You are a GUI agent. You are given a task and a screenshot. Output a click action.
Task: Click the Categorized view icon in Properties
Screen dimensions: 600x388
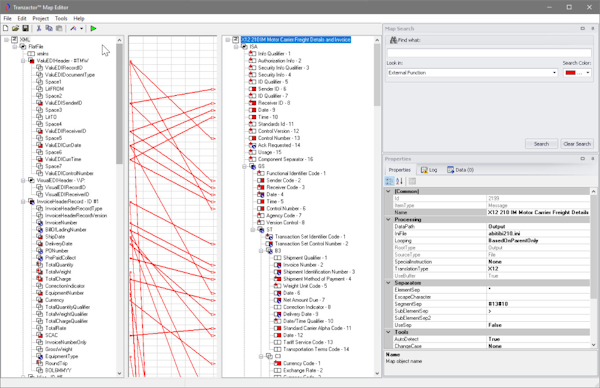pos(389,181)
